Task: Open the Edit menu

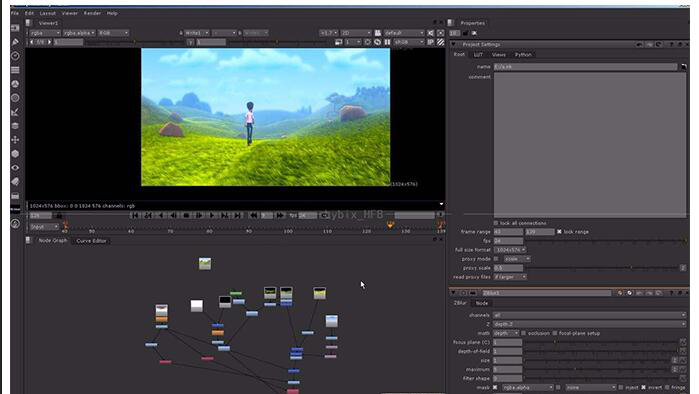Action: (29, 13)
